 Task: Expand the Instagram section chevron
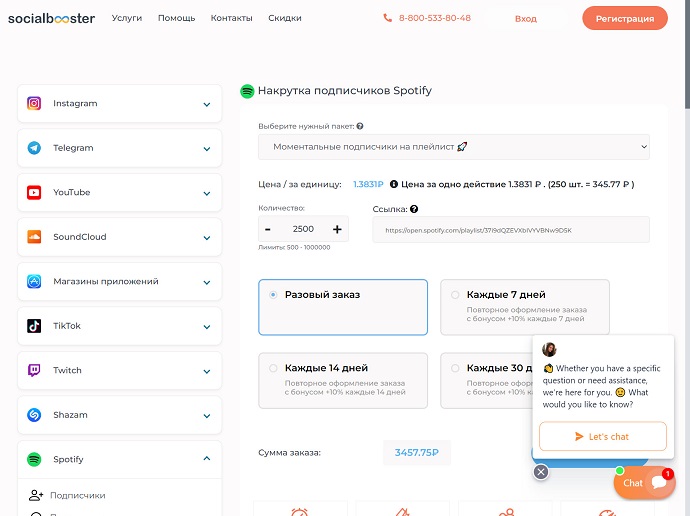(x=207, y=105)
